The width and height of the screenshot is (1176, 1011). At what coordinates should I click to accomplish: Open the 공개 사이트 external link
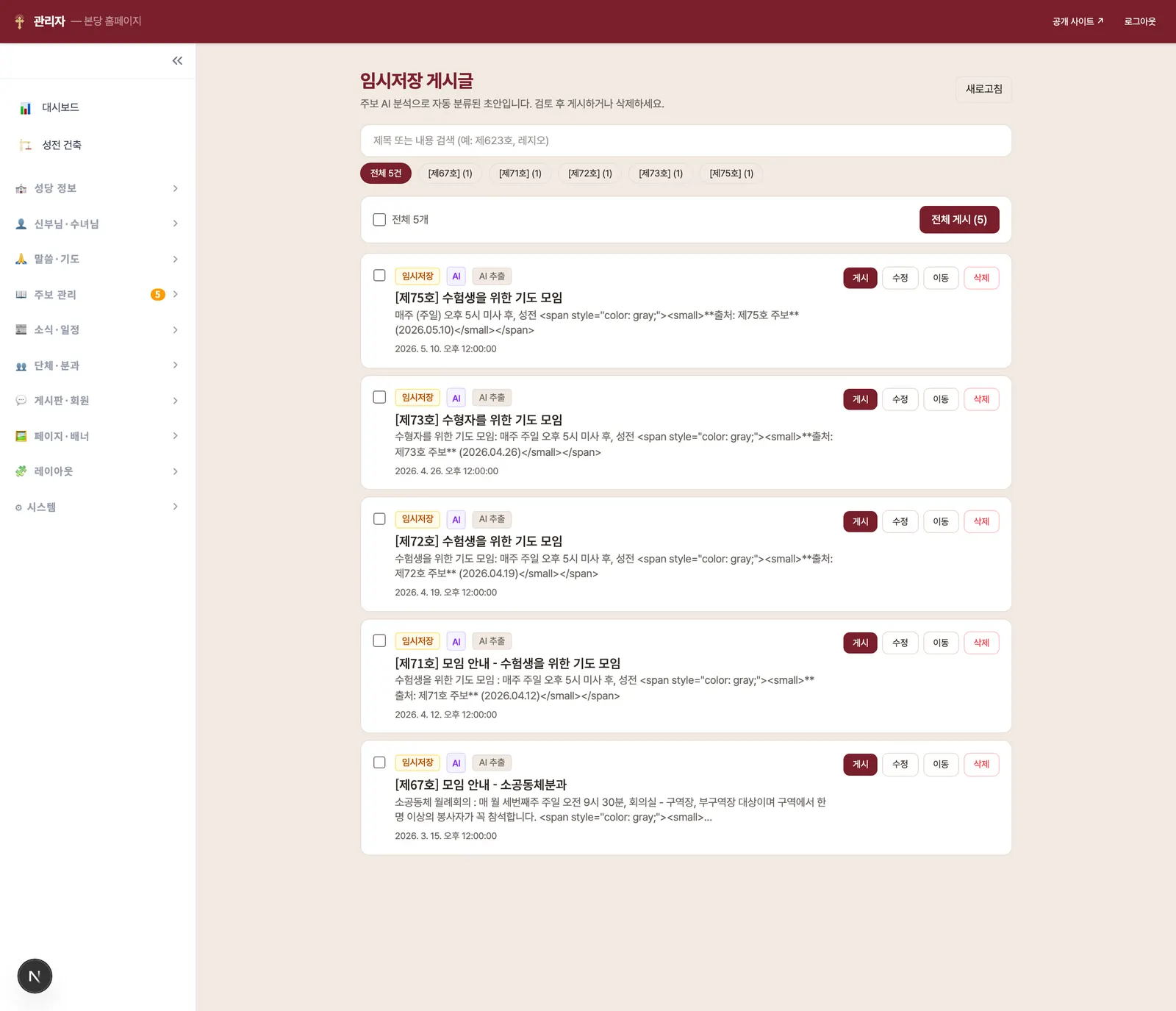point(1078,21)
